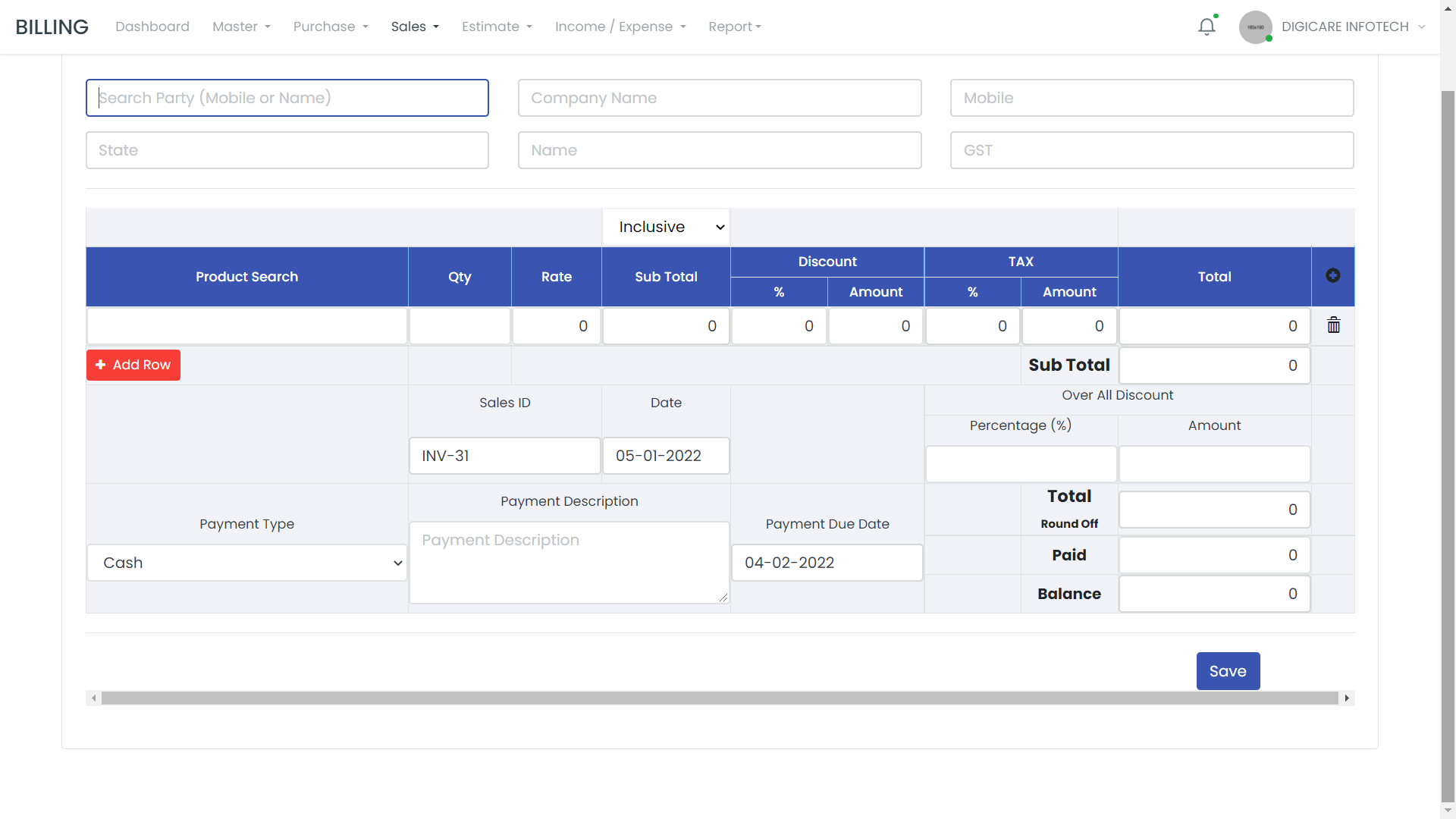Click the GST input field
This screenshot has height=819, width=1456.
1151,150
